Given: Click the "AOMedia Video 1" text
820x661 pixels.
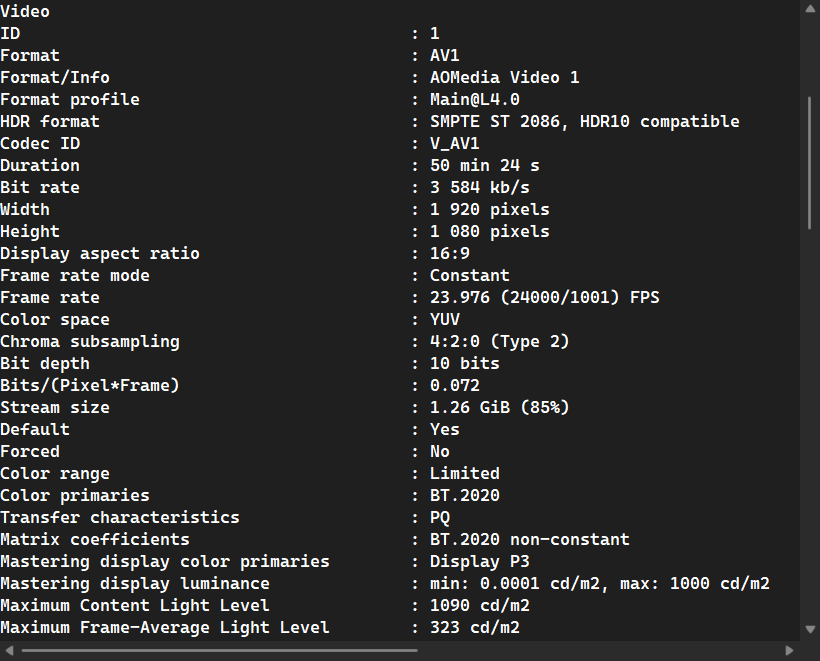Looking at the screenshot, I should pos(504,78).
